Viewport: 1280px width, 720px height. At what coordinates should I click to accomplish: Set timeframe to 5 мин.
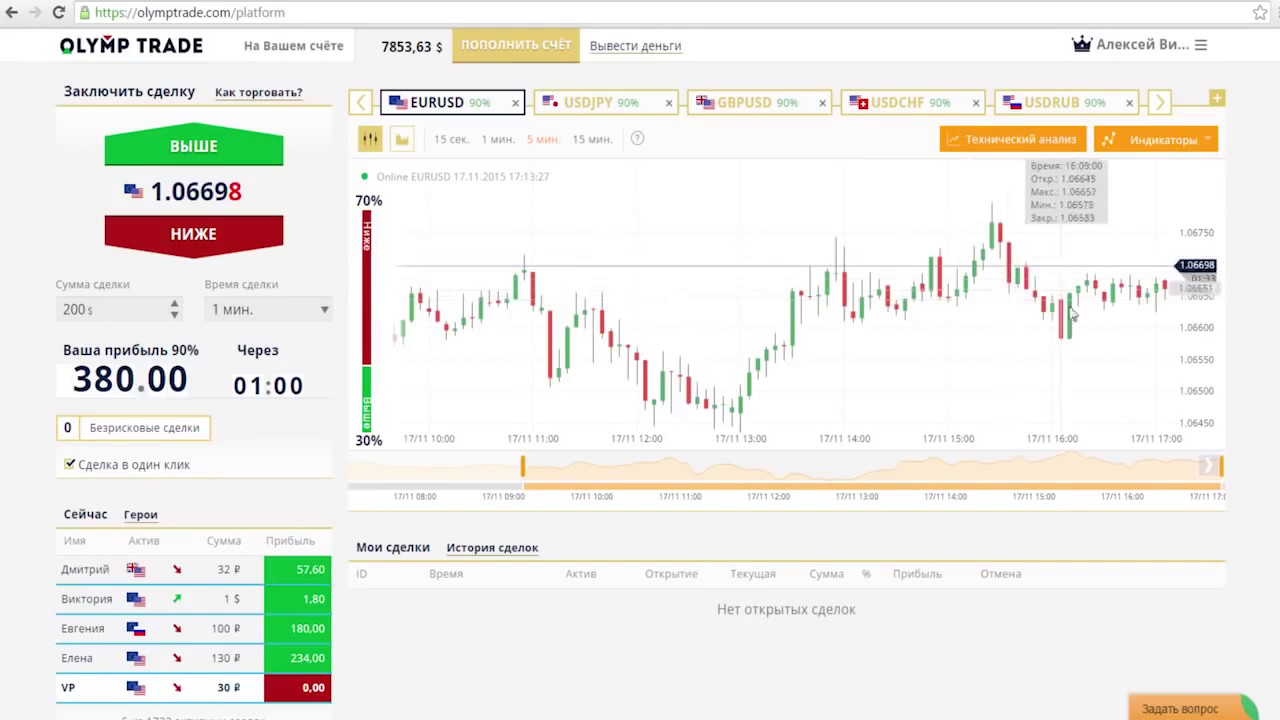pos(543,140)
